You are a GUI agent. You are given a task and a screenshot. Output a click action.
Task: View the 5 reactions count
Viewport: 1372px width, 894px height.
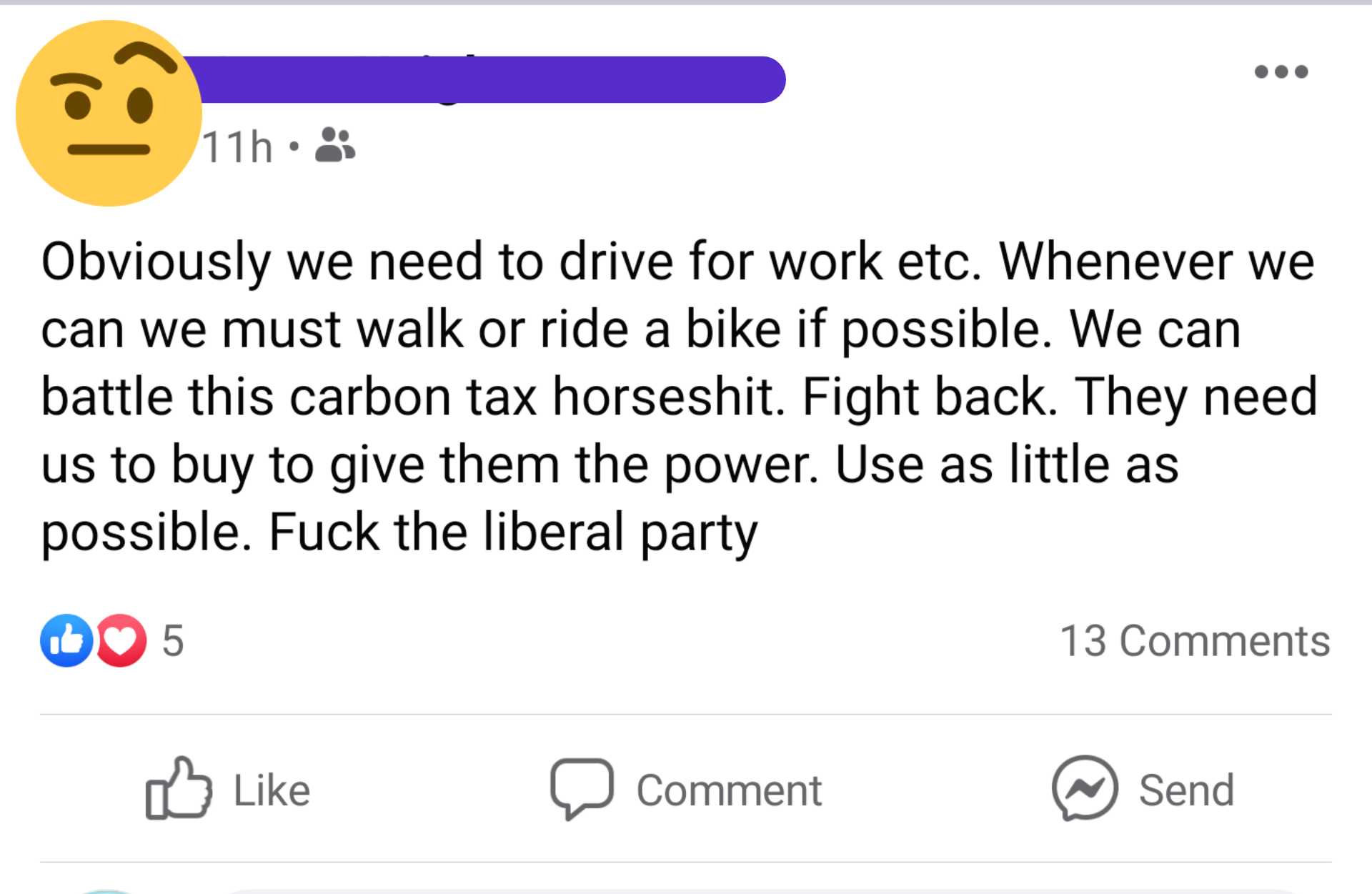tap(173, 640)
